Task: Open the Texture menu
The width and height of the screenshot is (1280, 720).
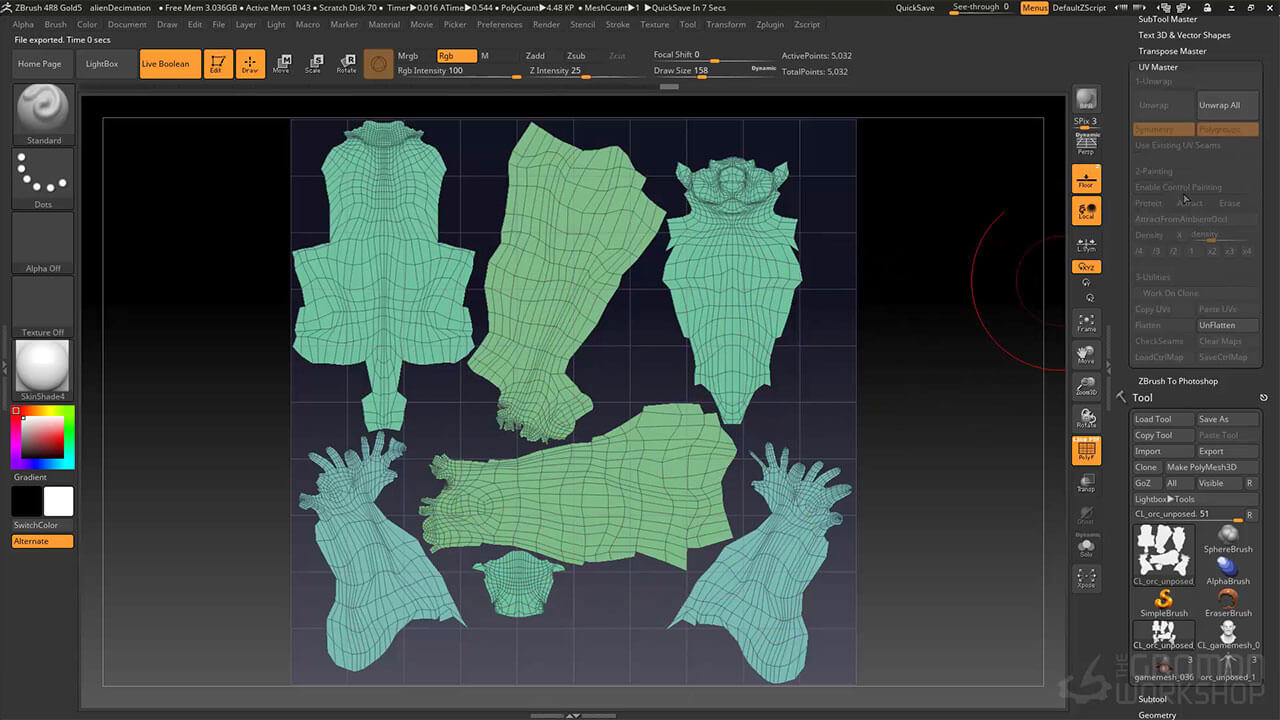Action: click(654, 24)
